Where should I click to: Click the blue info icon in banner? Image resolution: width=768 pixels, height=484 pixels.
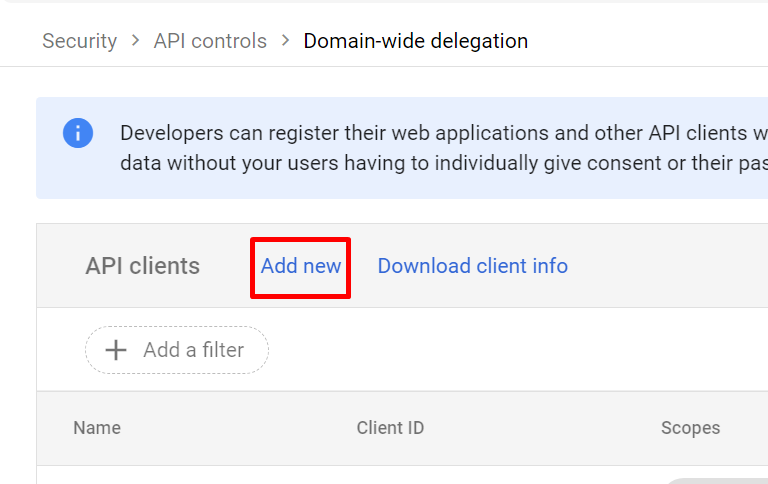click(78, 133)
